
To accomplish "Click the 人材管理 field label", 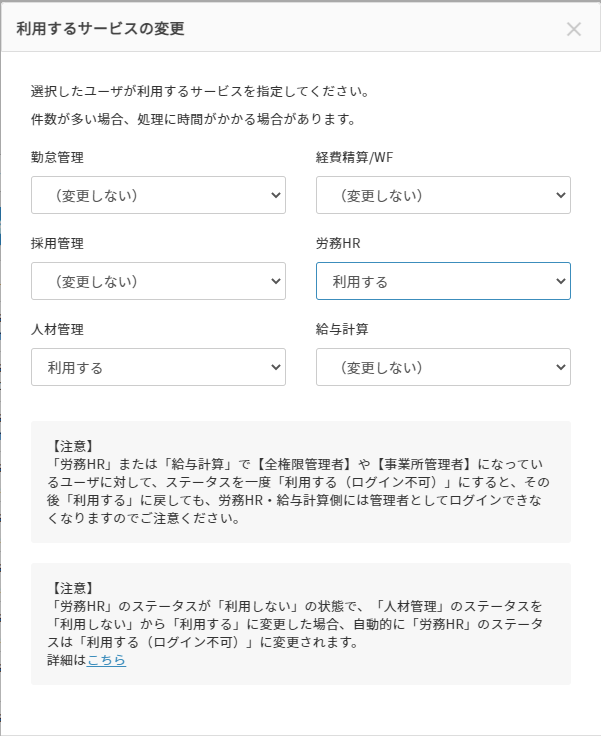I will click(57, 329).
